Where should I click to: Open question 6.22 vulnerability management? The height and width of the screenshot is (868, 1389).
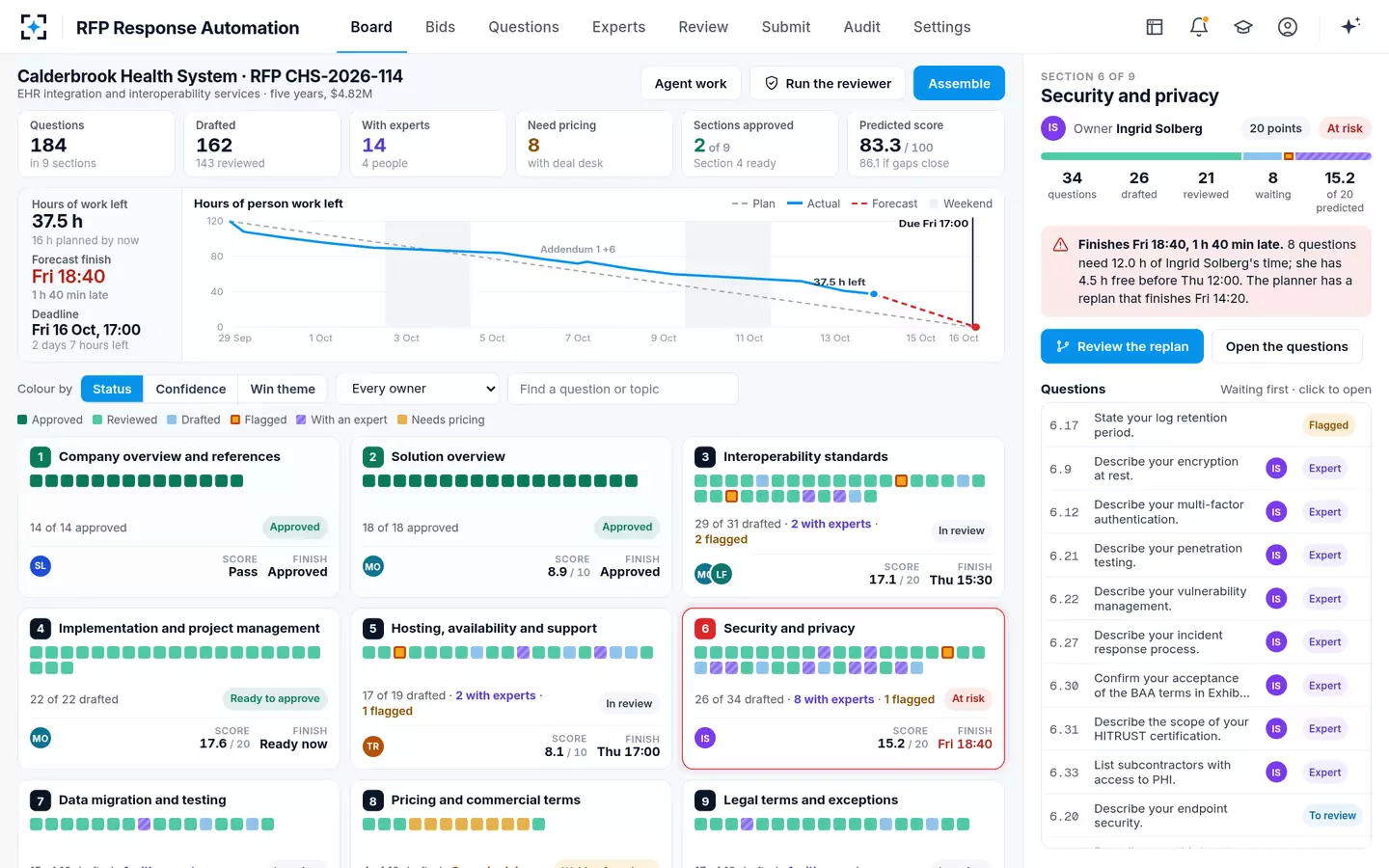[x=1206, y=599]
